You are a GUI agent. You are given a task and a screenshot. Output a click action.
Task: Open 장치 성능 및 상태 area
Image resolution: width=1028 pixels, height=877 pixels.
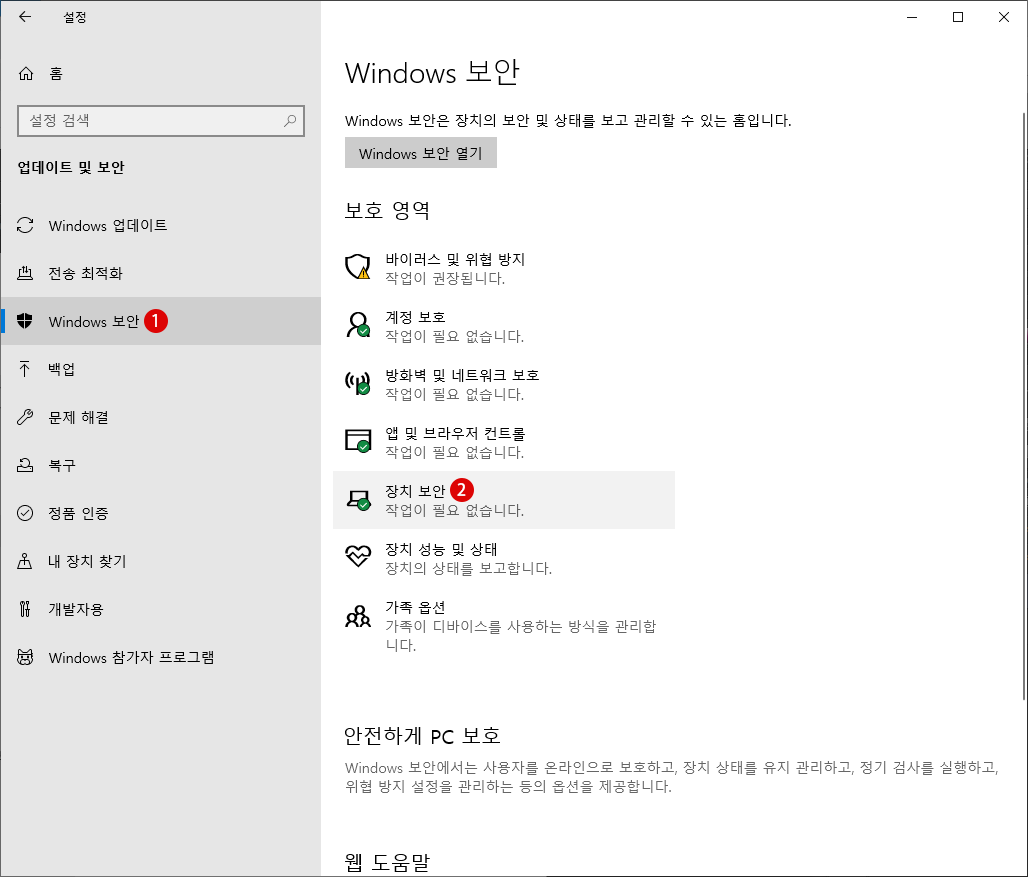point(504,558)
